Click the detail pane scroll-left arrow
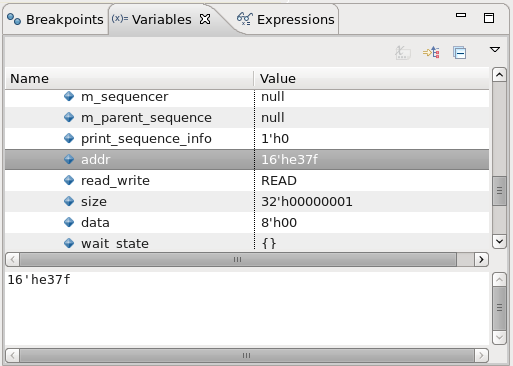Image resolution: width=513 pixels, height=366 pixels. (x=13, y=355)
